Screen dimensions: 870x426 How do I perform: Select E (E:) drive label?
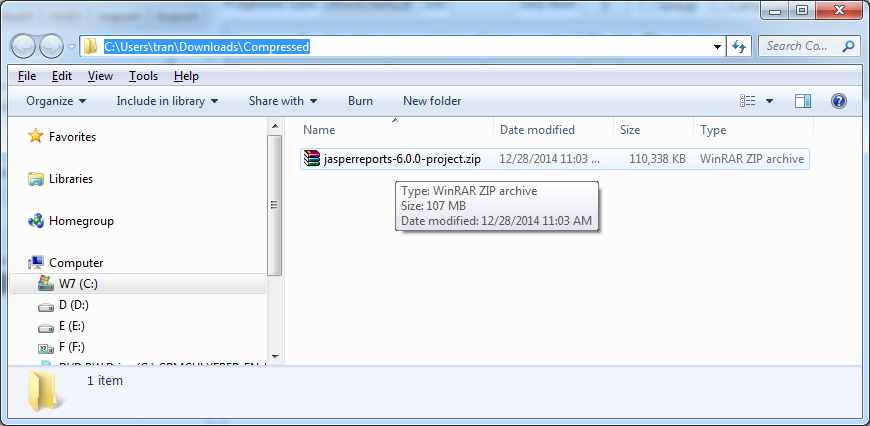coord(72,326)
